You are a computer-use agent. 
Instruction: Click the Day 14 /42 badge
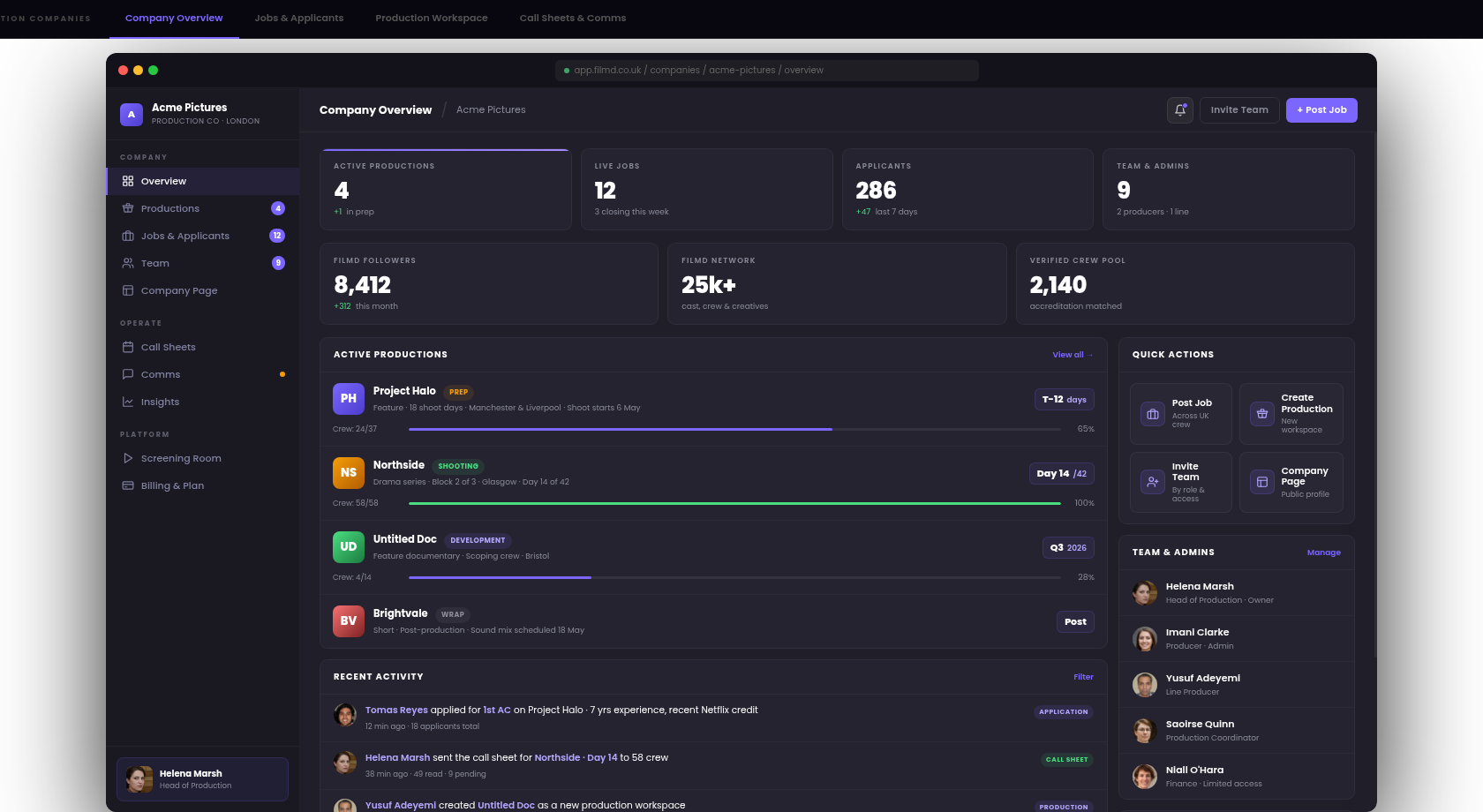coord(1062,474)
